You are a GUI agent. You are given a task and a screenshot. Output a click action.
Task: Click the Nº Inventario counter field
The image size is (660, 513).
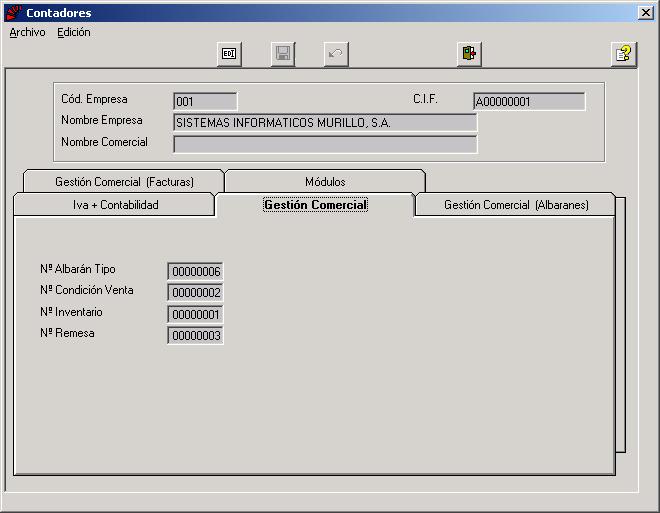pos(195,314)
